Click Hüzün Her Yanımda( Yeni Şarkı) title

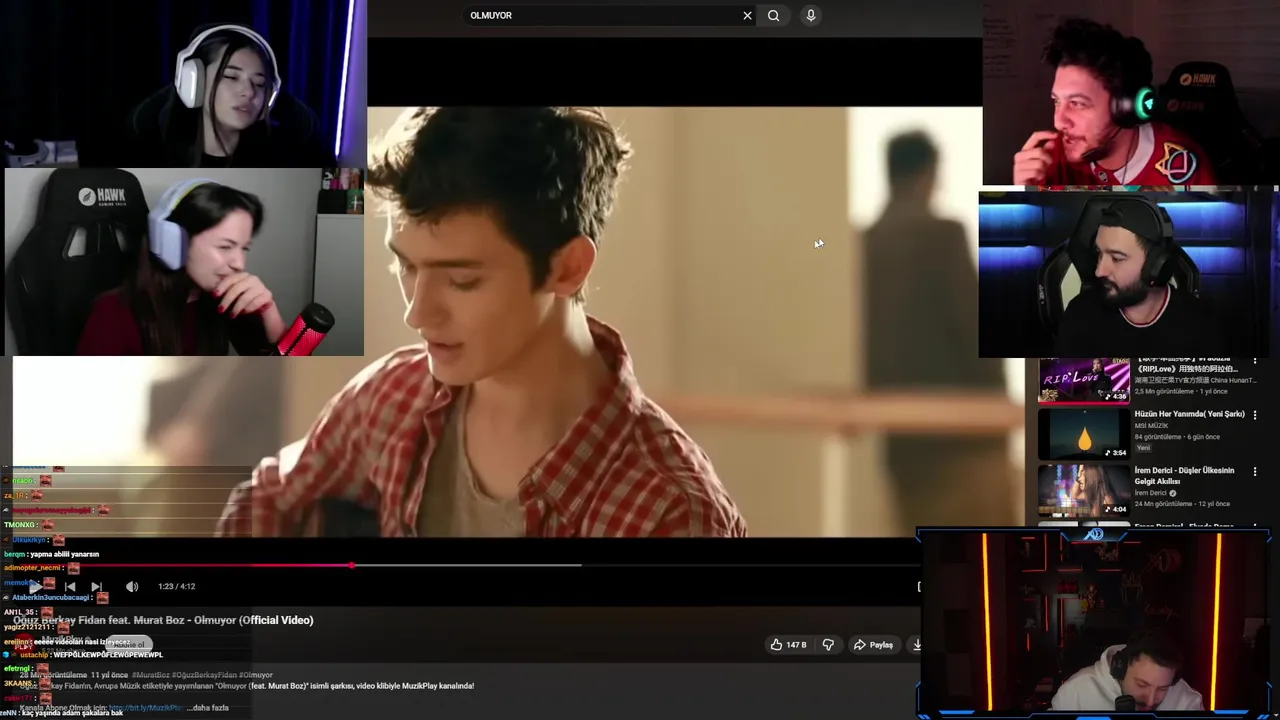[x=1189, y=414]
